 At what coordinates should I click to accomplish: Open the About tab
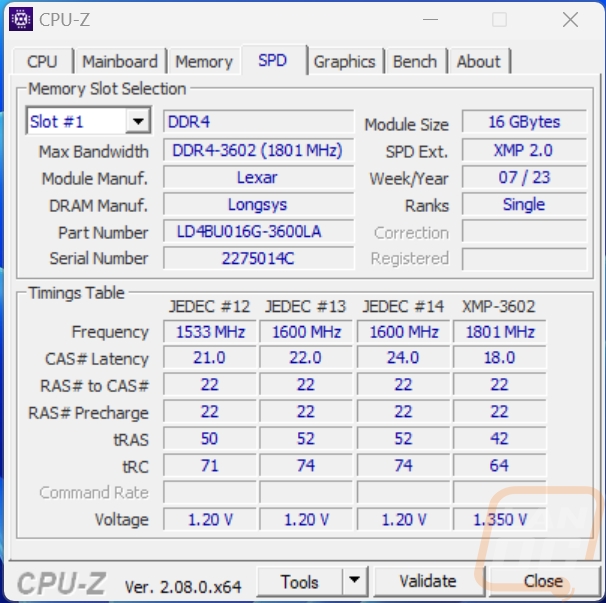(x=478, y=61)
